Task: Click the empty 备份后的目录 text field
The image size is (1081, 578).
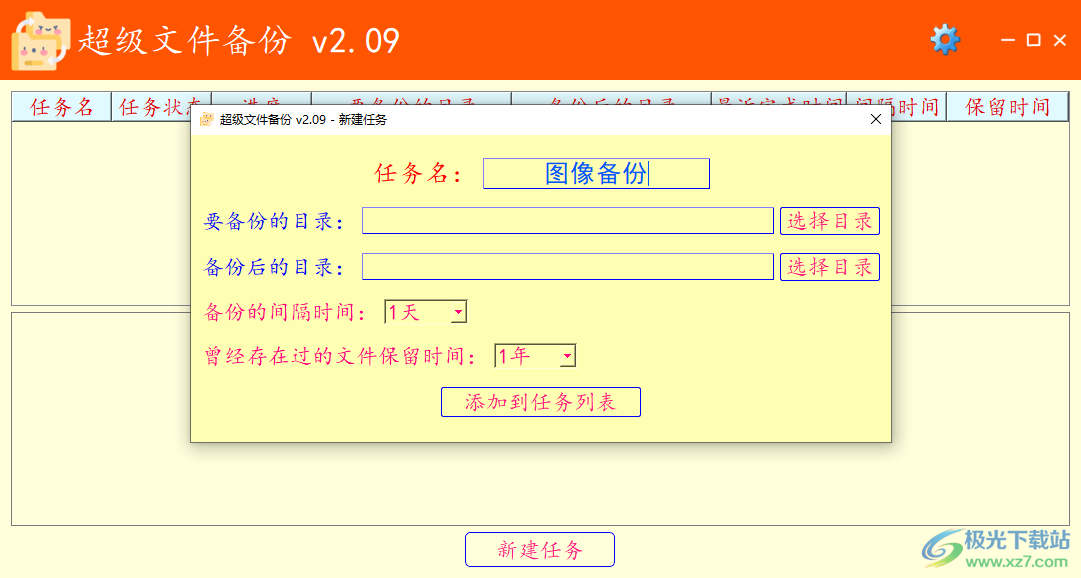Action: tap(566, 266)
